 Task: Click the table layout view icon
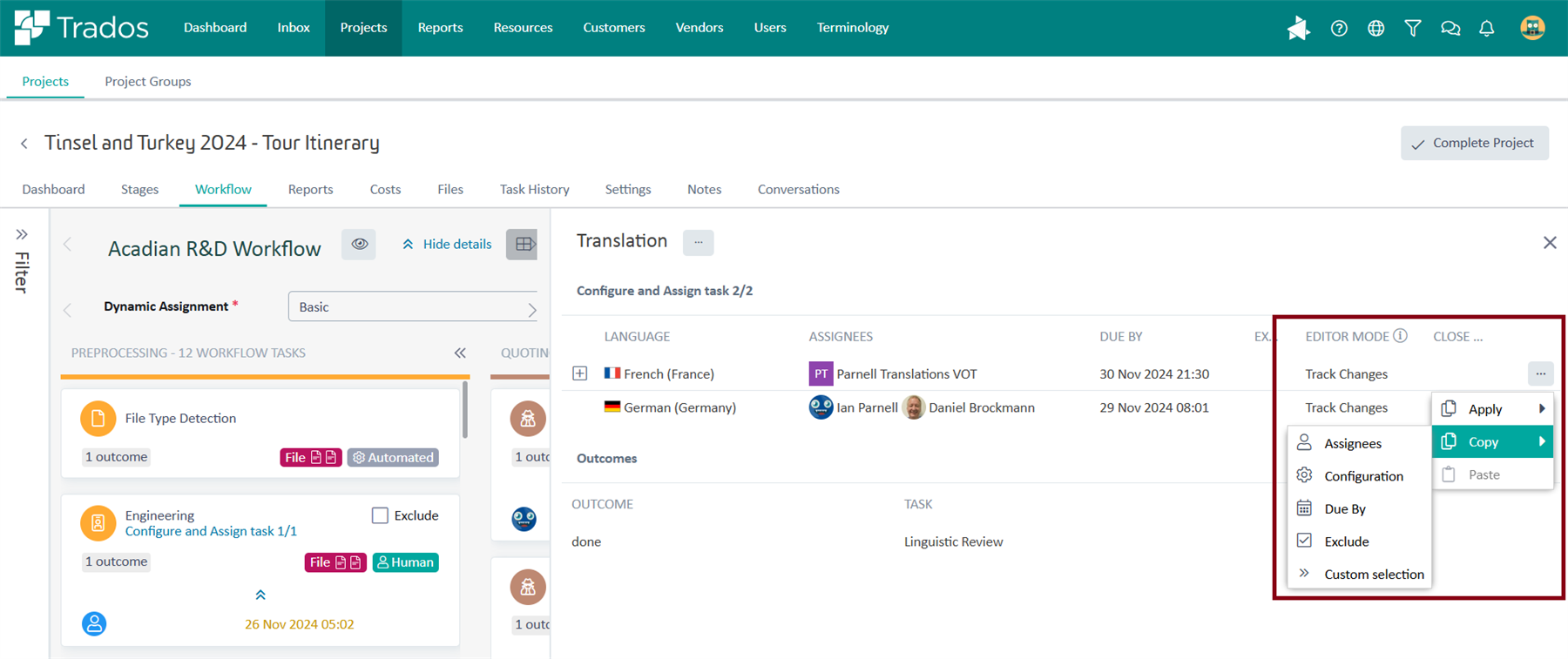pos(523,245)
